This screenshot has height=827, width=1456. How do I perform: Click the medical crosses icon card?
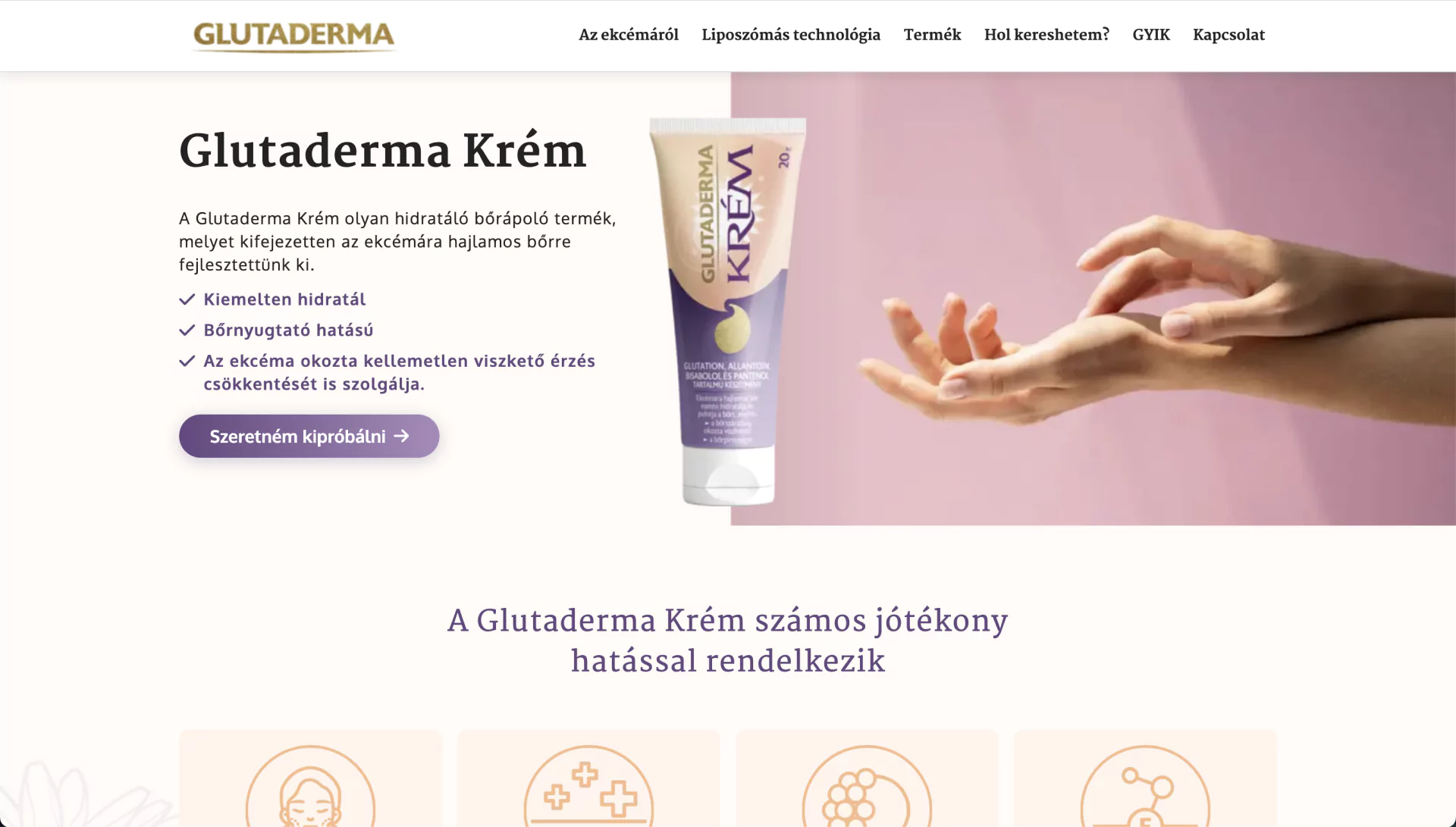pyautogui.click(x=588, y=778)
